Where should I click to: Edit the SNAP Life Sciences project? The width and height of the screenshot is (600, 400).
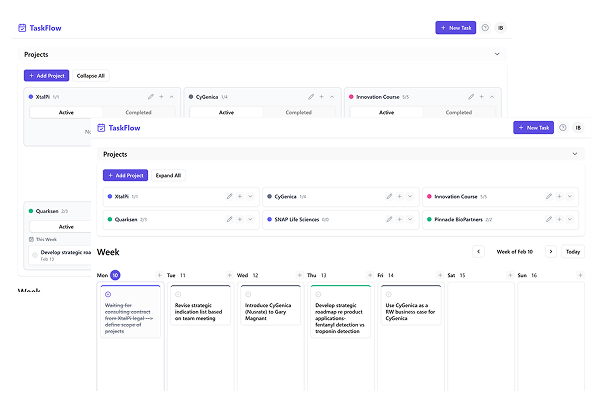(x=389, y=219)
